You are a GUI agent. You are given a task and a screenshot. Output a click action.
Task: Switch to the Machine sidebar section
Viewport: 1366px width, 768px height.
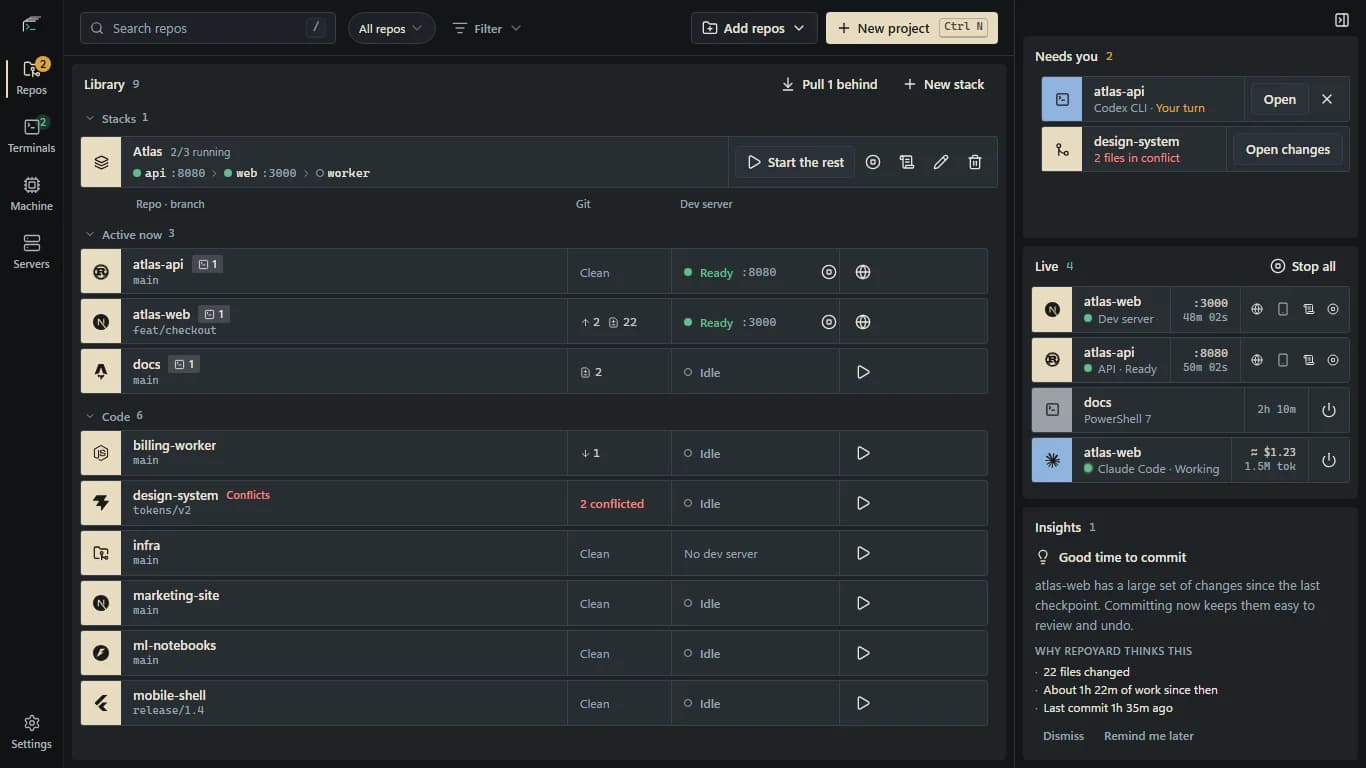point(31,194)
